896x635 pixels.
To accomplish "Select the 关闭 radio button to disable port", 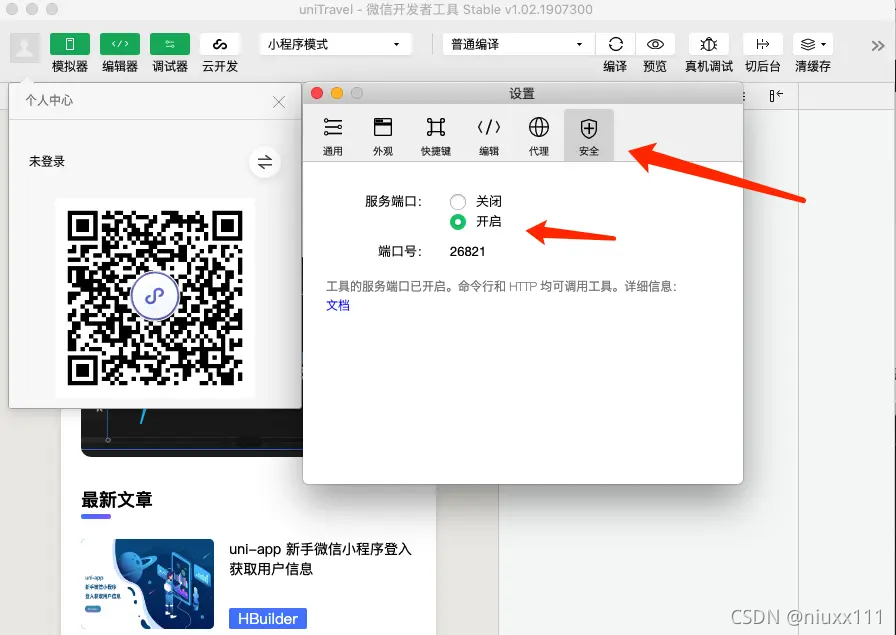I will pos(458,201).
